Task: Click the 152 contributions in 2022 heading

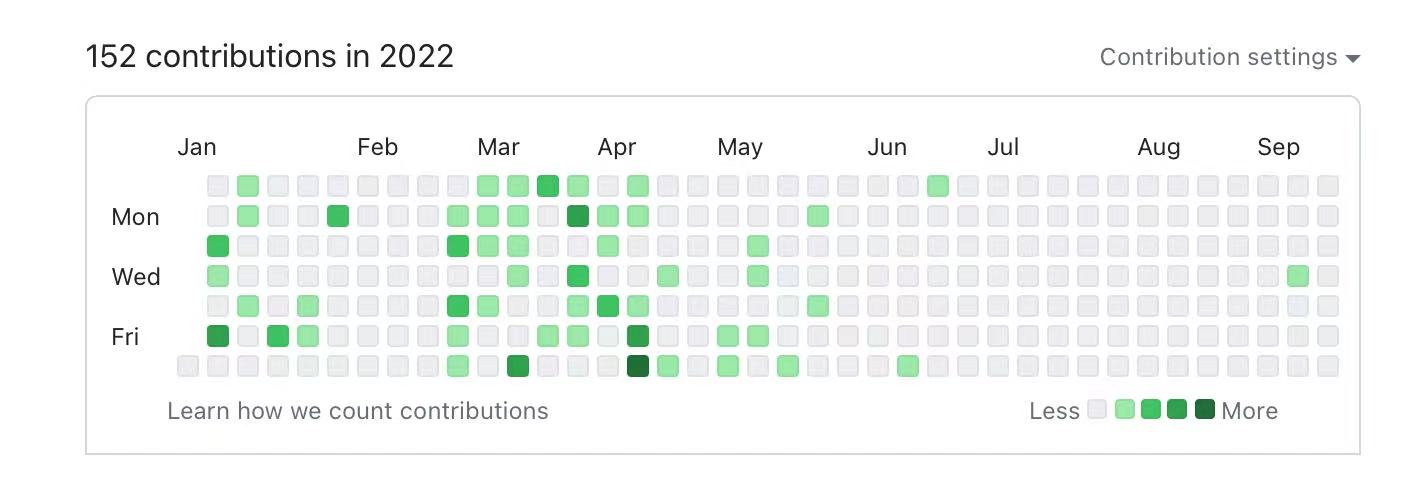Action: 270,56
